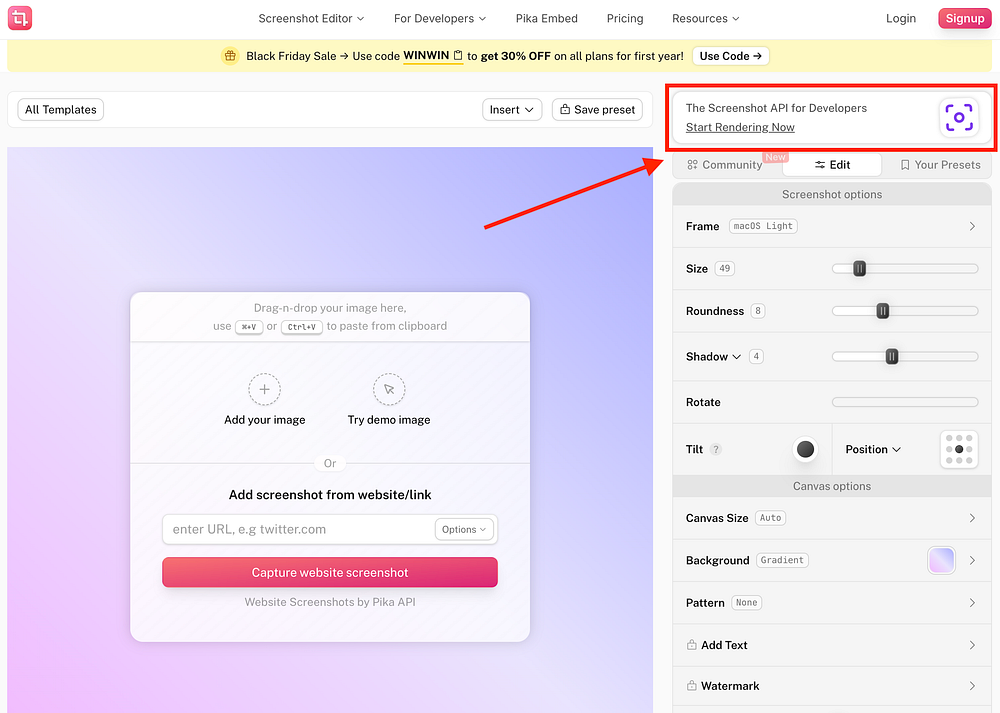The width and height of the screenshot is (1000, 713).
Task: Open the Shadow type dropdown
Action: tap(713, 356)
